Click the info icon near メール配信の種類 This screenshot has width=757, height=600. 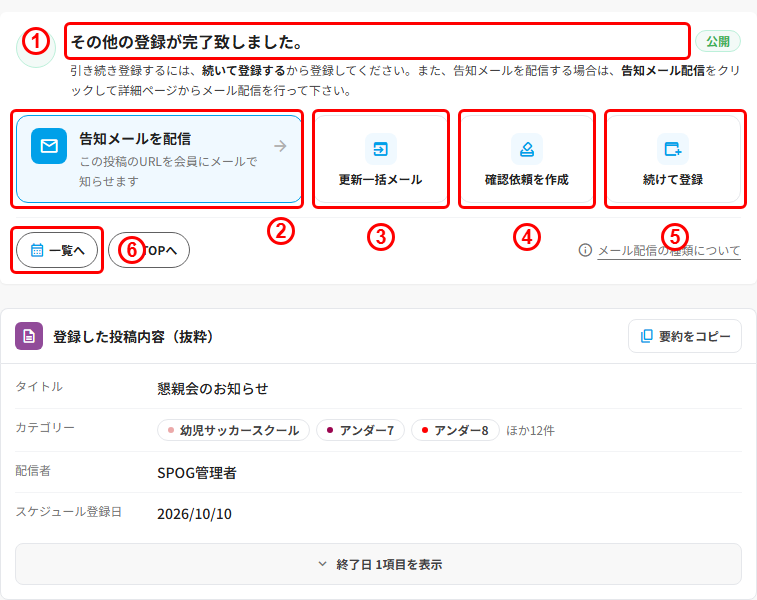point(585,250)
